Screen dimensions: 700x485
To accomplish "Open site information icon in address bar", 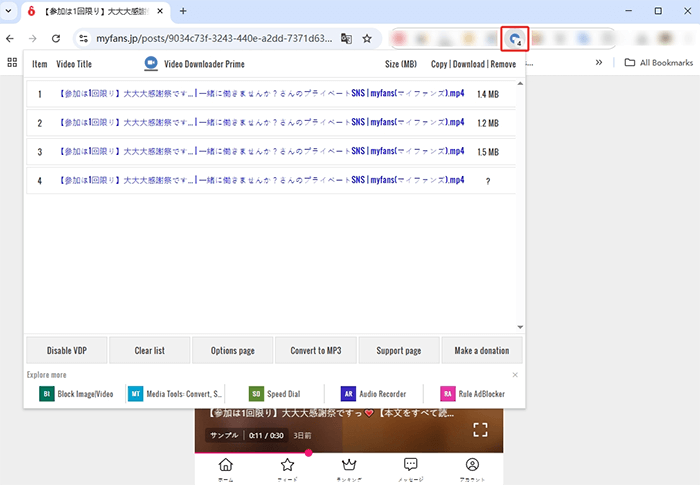I will pyautogui.click(x=83, y=38).
